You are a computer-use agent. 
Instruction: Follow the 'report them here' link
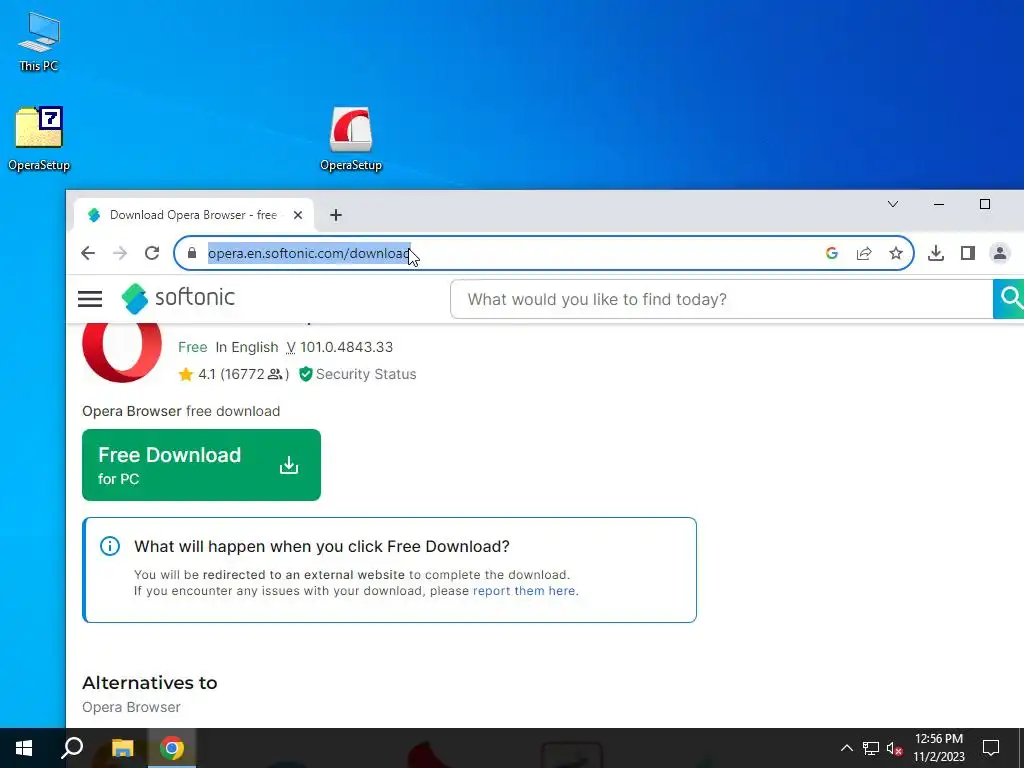point(525,591)
